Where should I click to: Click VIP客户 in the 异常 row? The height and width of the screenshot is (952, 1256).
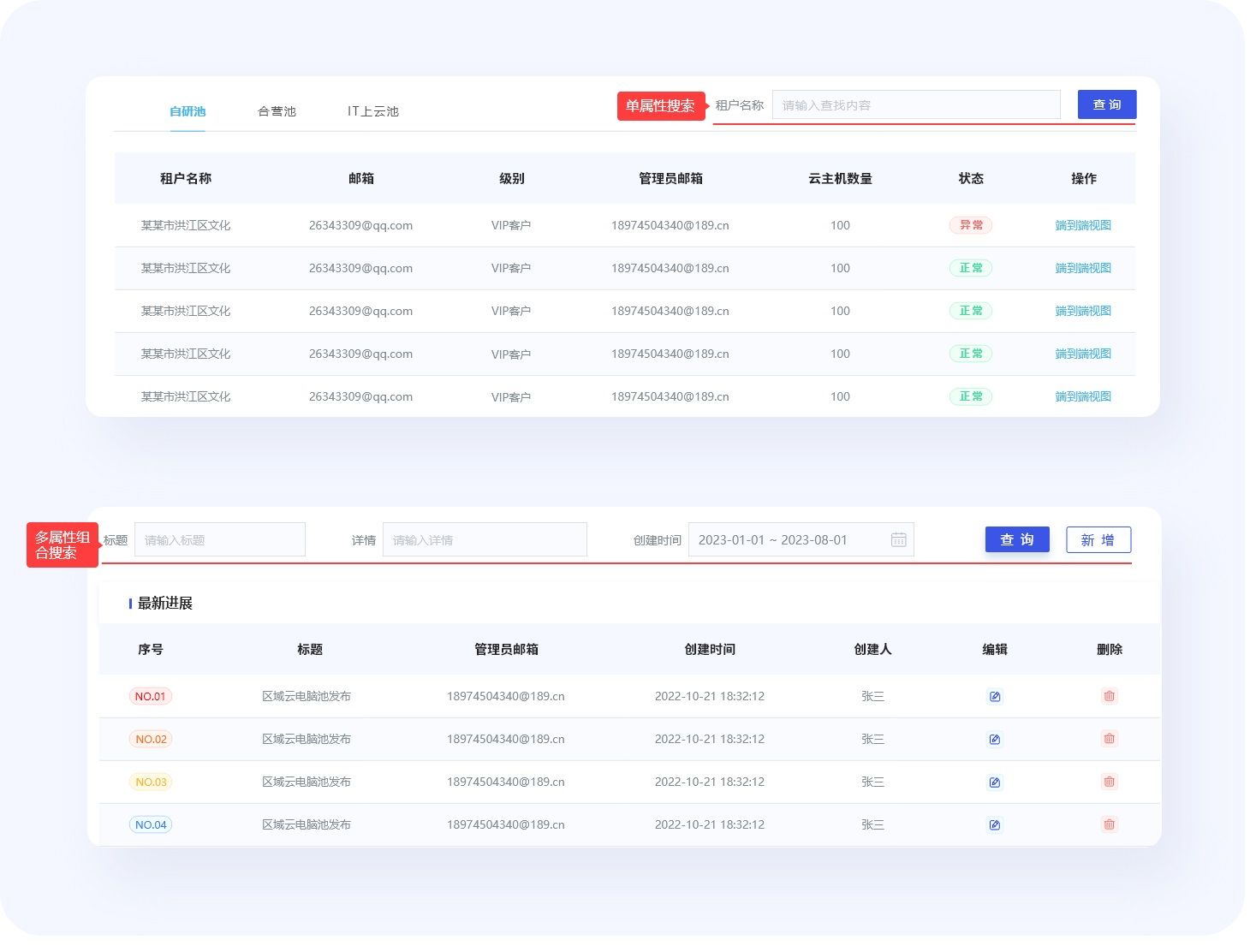[511, 225]
